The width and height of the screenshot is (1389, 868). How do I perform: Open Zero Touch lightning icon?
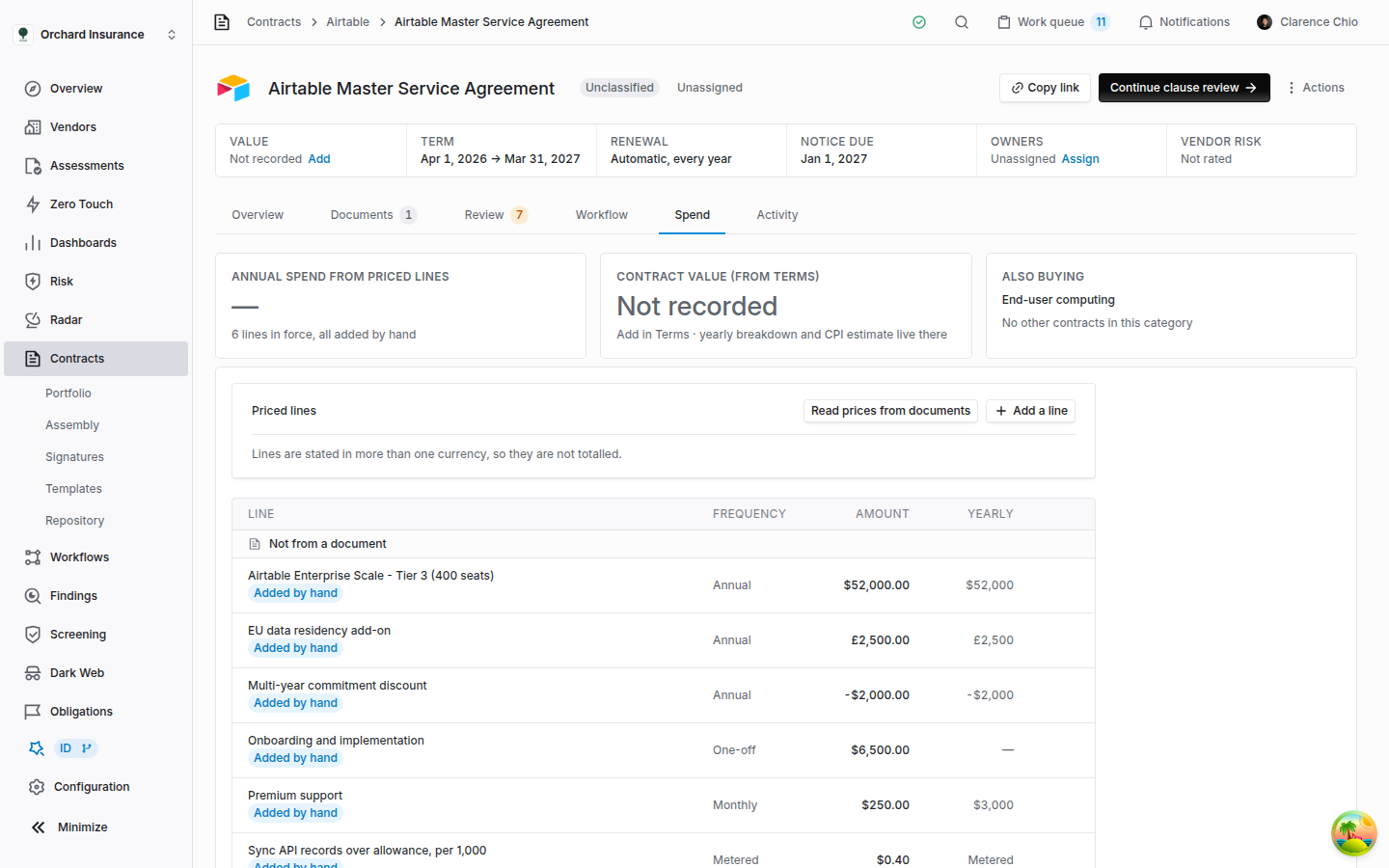[33, 204]
